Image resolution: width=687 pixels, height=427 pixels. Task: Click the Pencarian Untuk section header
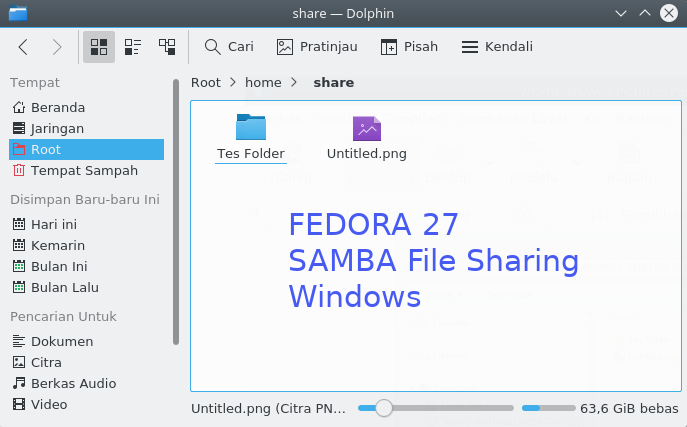click(64, 317)
